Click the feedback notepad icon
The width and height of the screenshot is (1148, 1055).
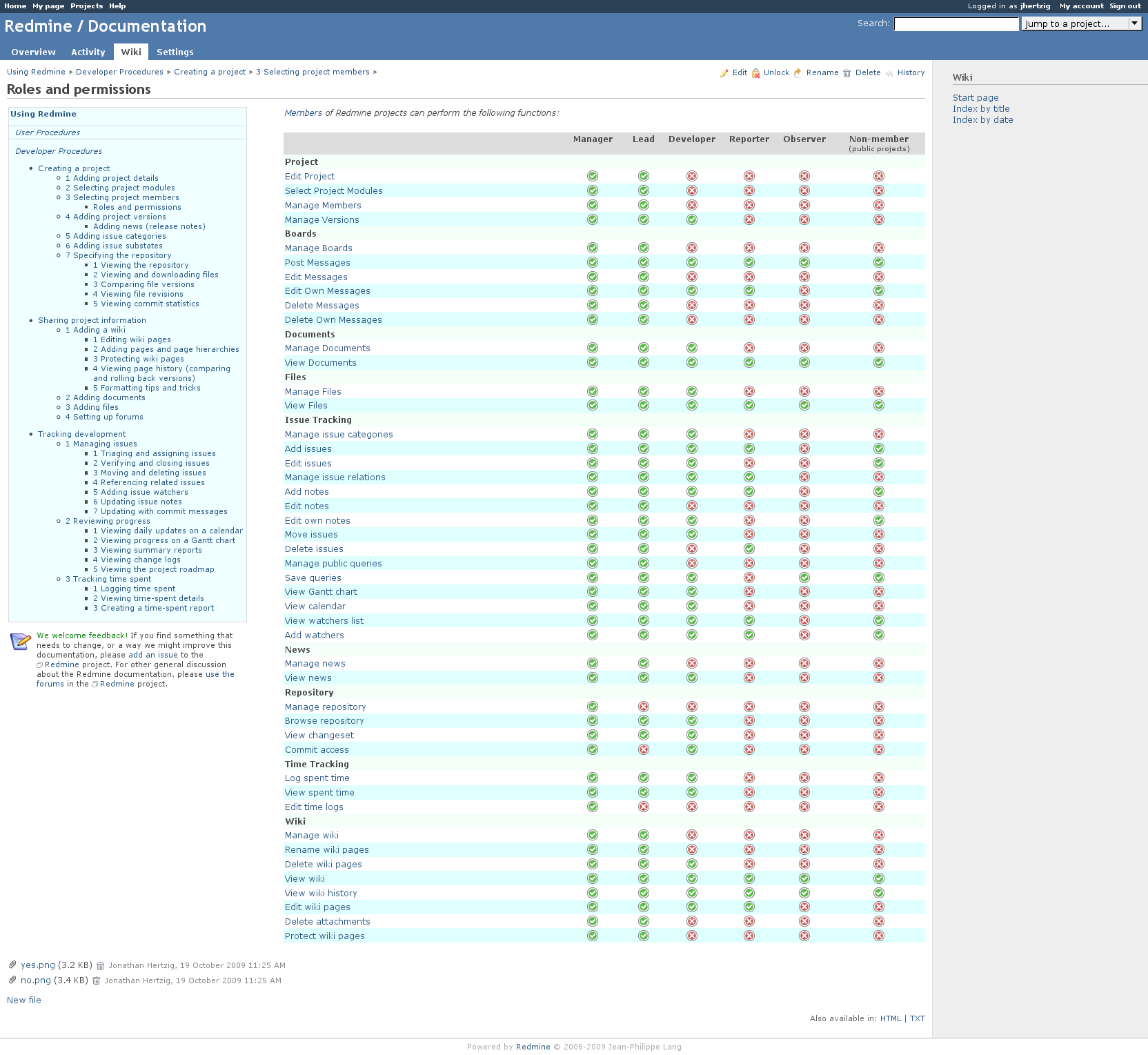coord(21,642)
